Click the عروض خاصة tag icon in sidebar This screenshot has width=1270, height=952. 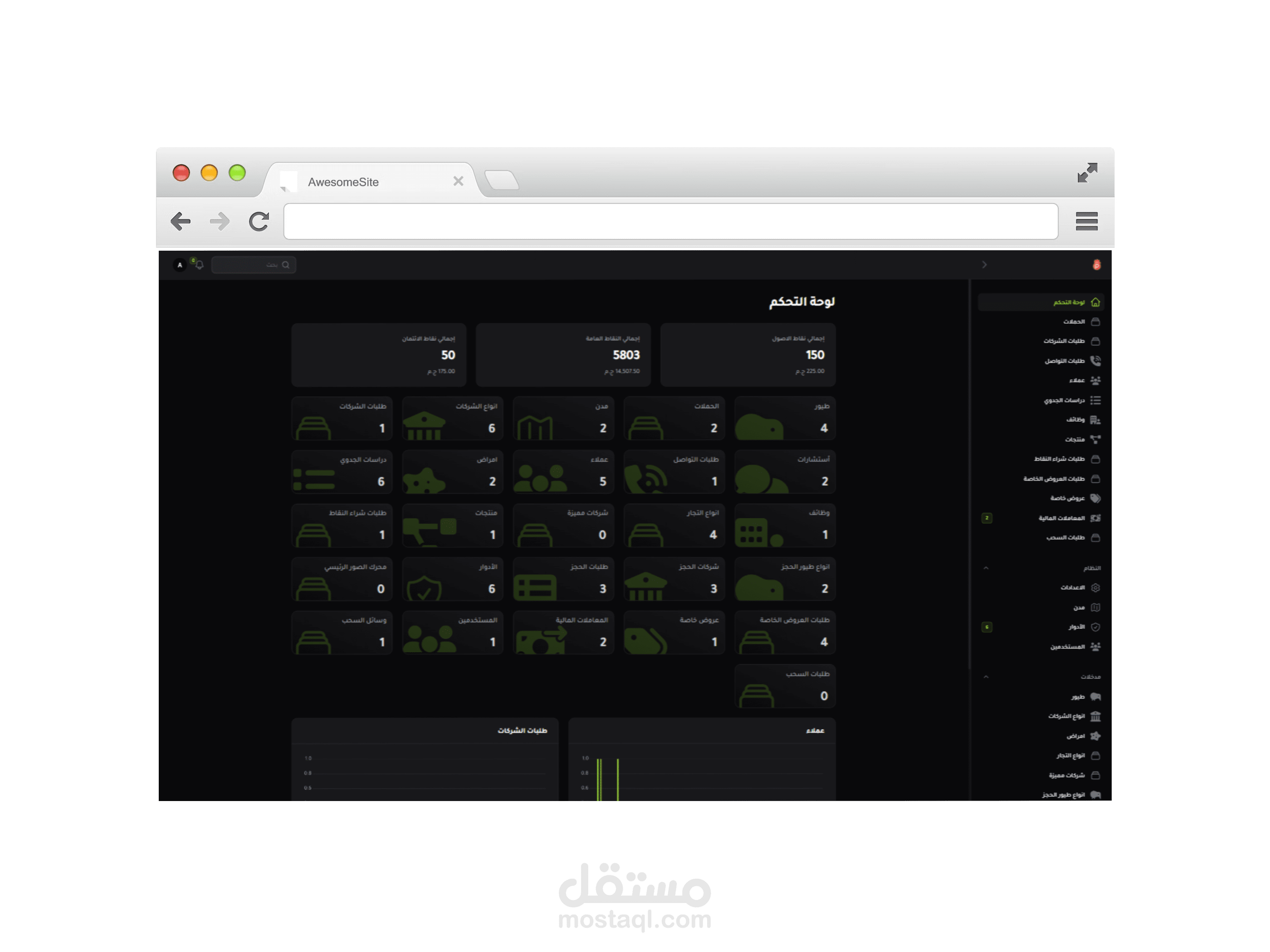tap(1095, 498)
